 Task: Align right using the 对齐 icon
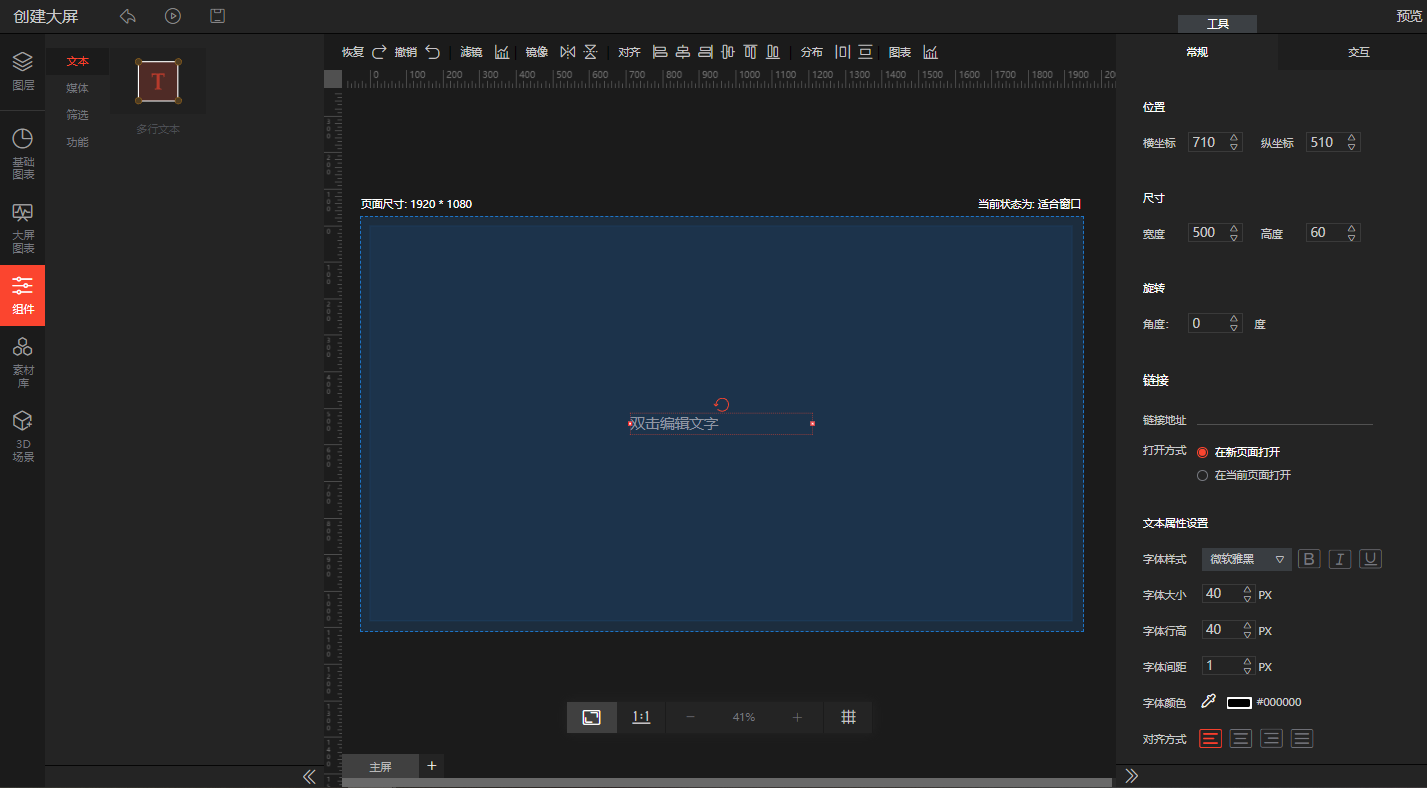(x=706, y=52)
